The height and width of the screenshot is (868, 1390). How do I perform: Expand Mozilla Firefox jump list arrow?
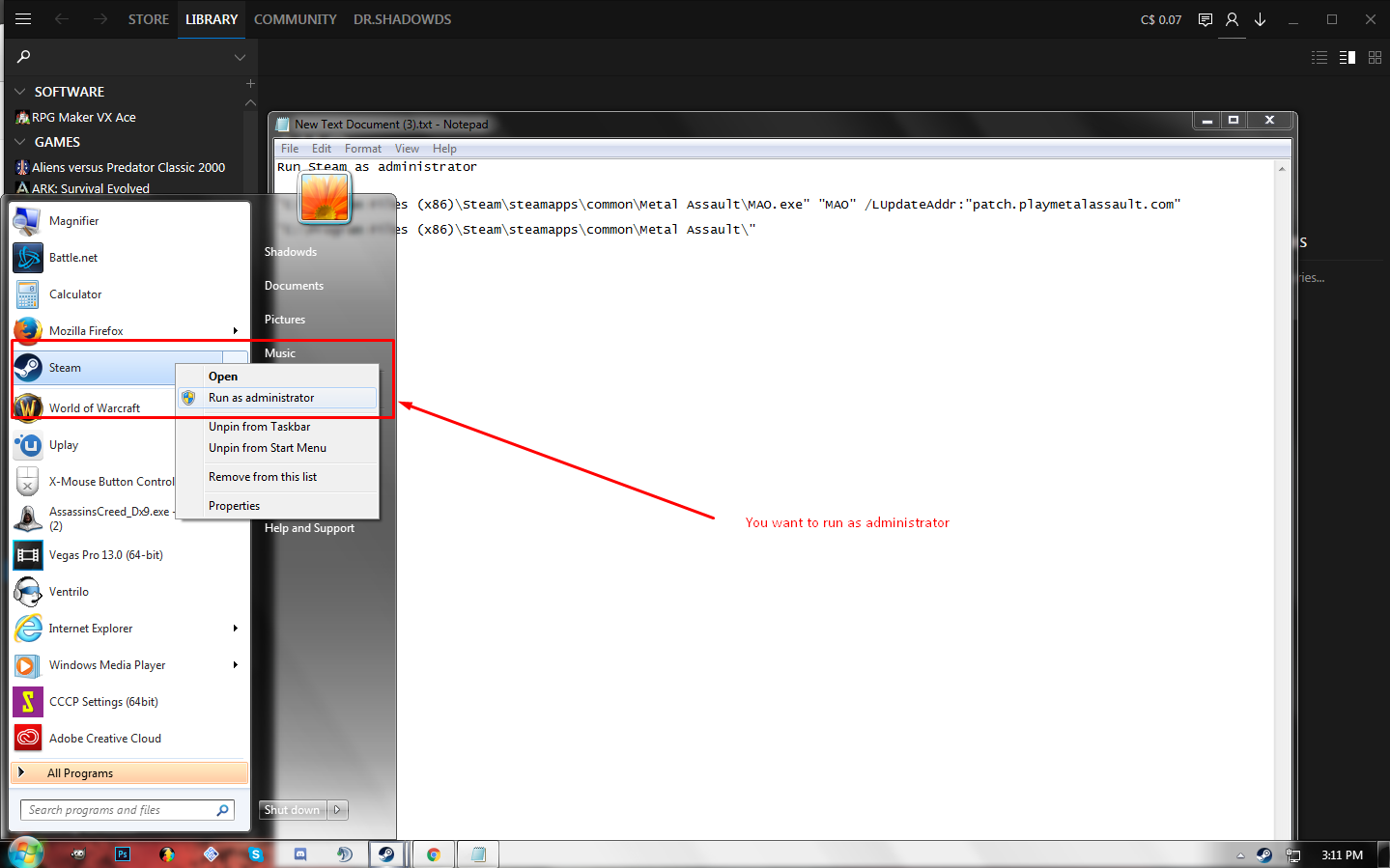(235, 331)
